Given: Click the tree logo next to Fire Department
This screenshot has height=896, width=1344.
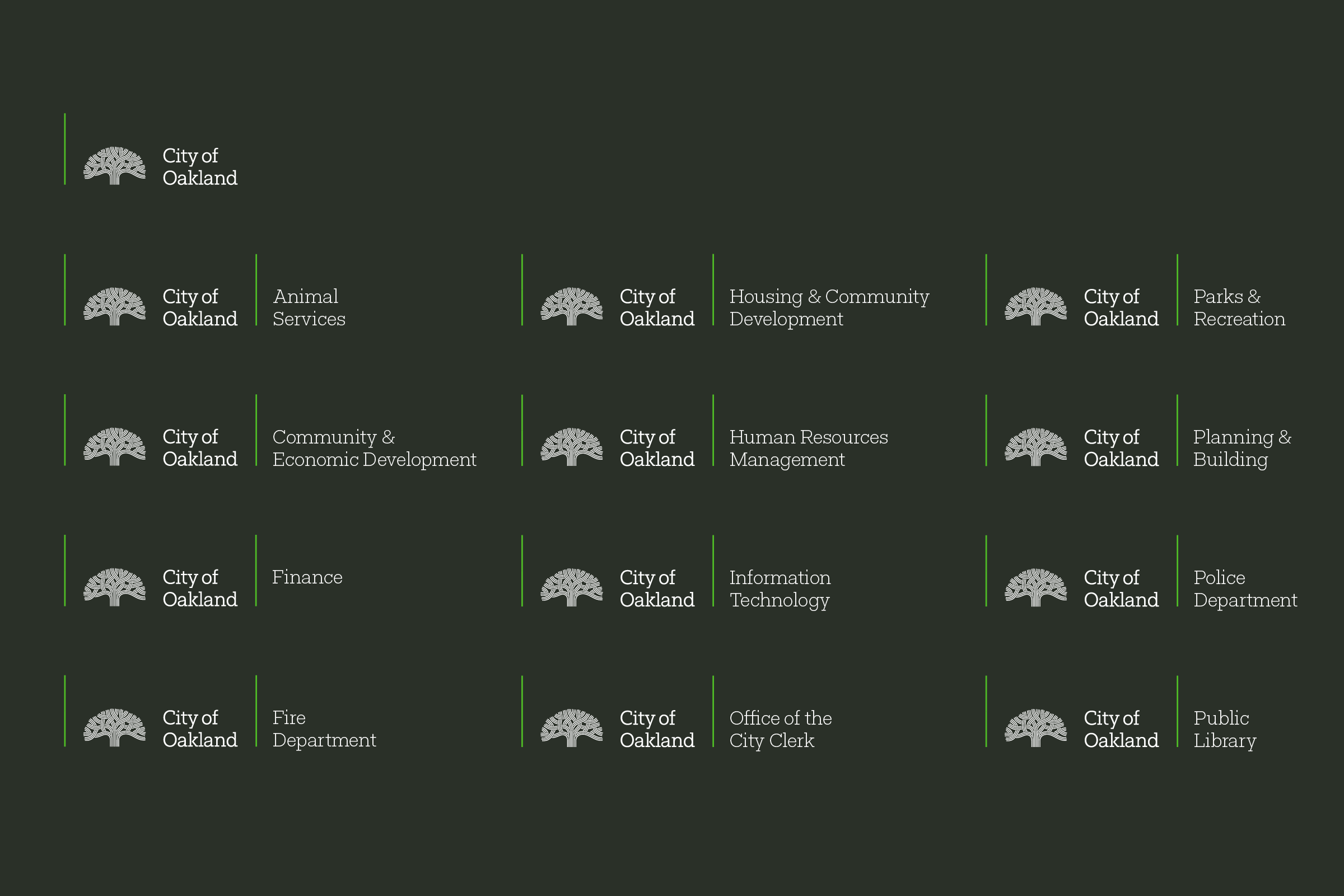Looking at the screenshot, I should point(114,728).
